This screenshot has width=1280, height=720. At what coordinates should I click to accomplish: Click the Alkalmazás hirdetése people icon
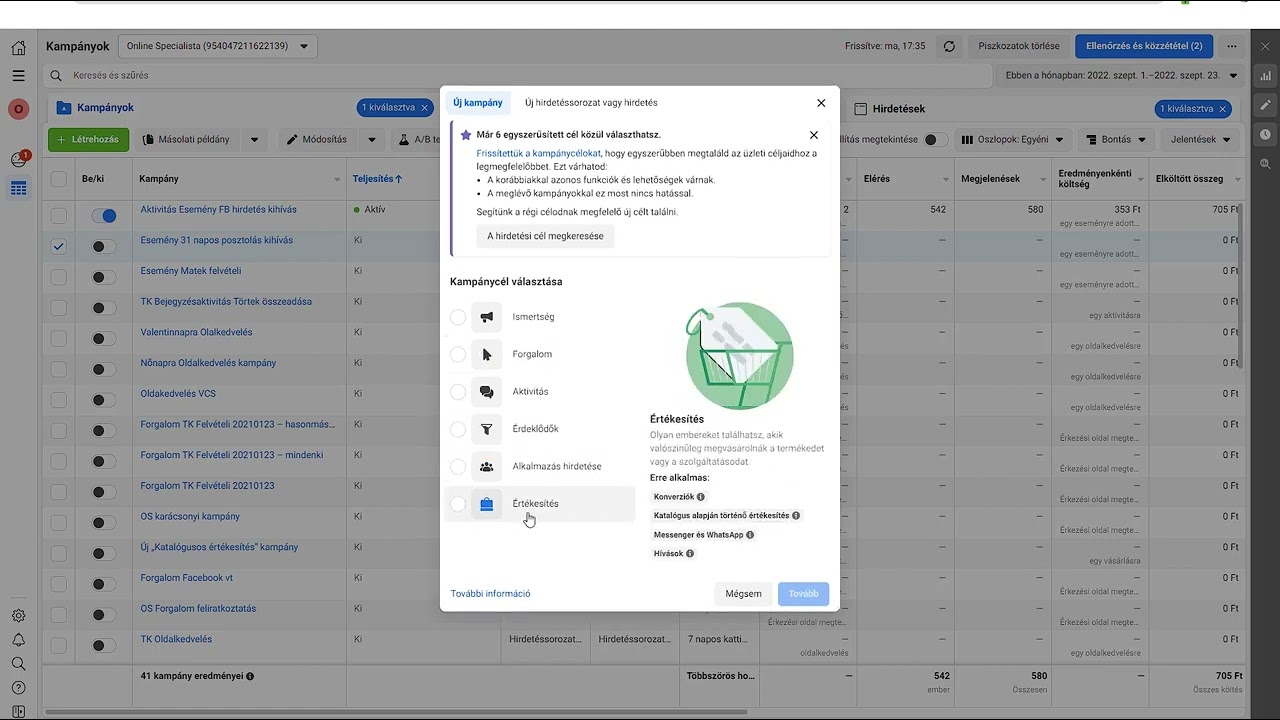click(x=487, y=466)
